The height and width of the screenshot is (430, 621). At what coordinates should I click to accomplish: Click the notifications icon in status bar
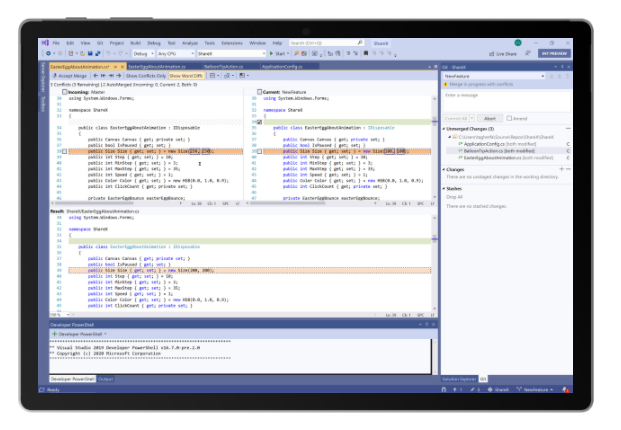(x=566, y=390)
